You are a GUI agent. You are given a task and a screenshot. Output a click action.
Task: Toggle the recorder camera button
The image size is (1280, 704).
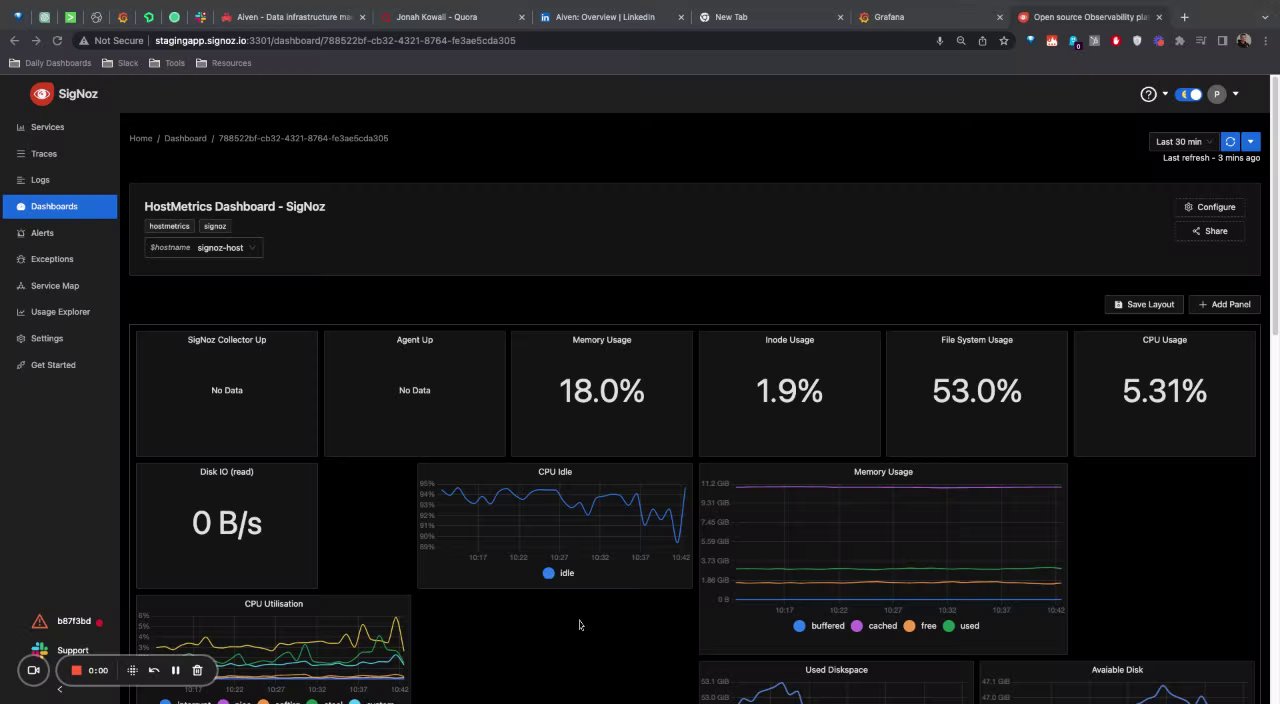click(33, 670)
